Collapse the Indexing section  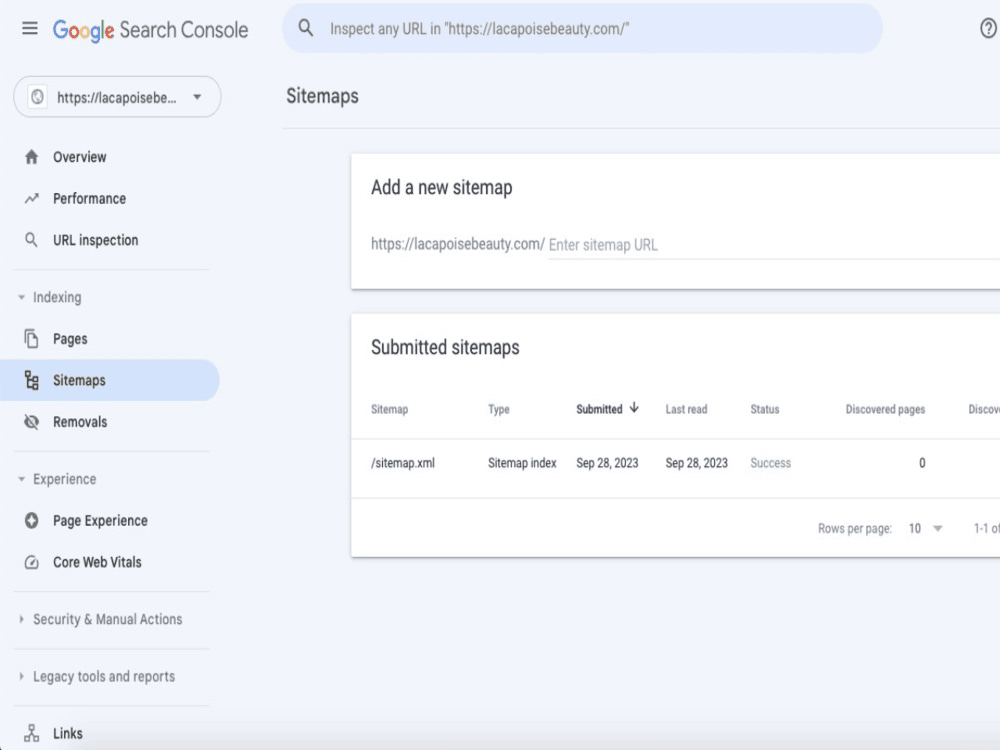(x=22, y=297)
